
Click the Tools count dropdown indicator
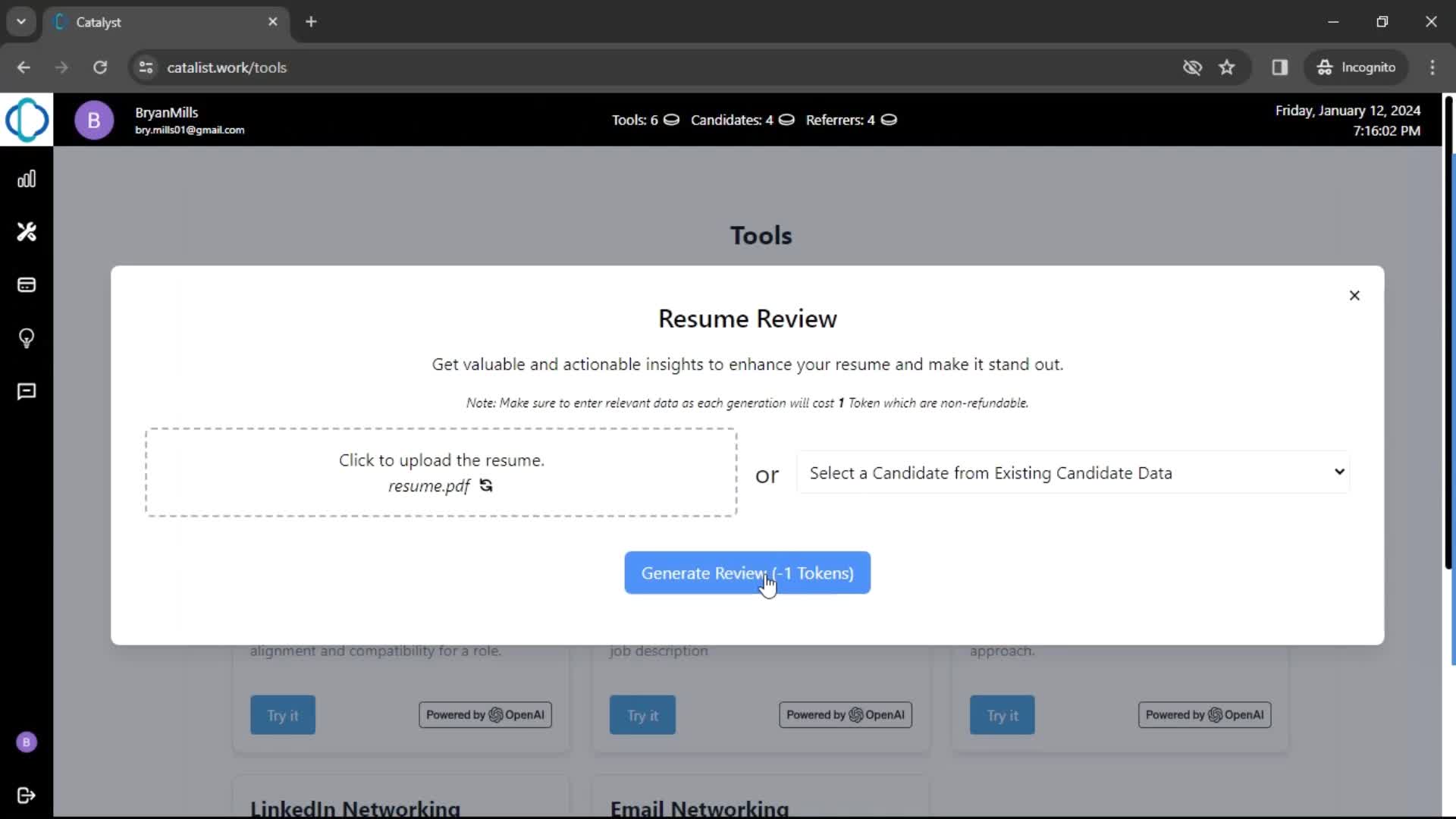pos(670,119)
